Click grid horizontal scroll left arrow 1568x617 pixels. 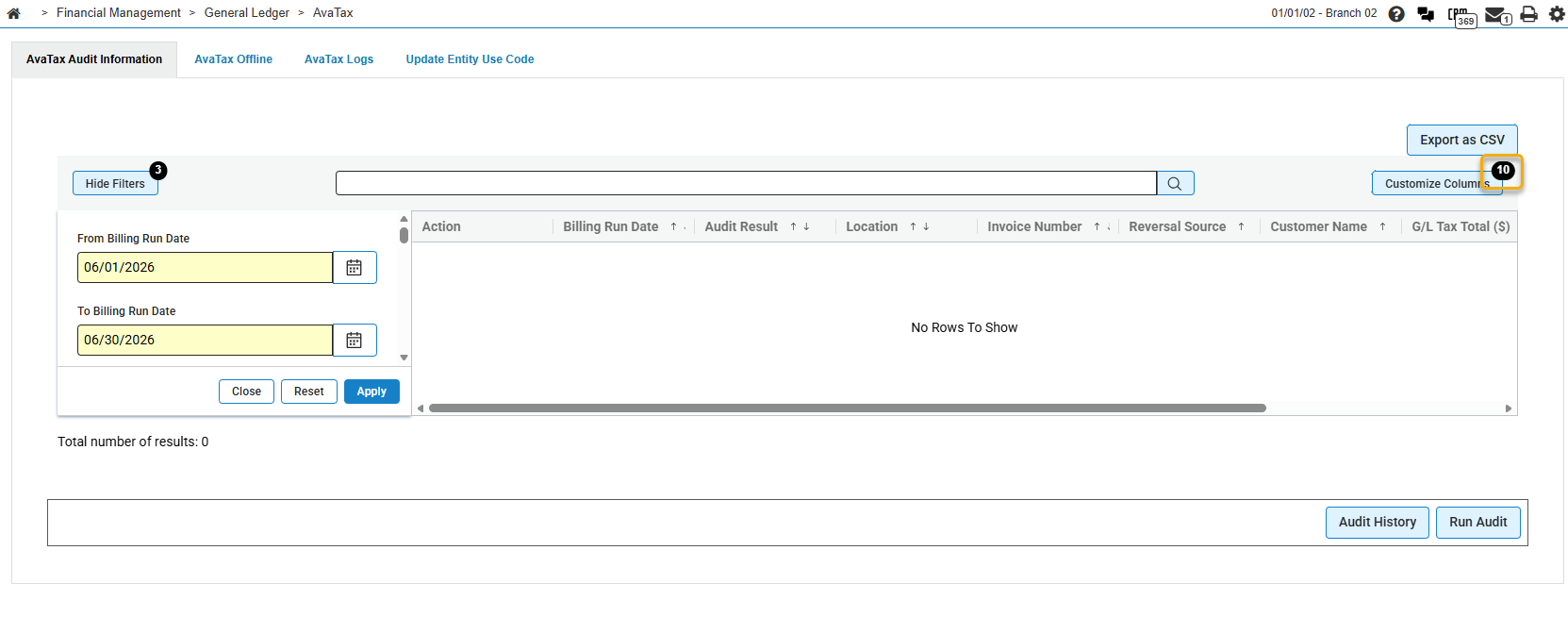click(421, 409)
